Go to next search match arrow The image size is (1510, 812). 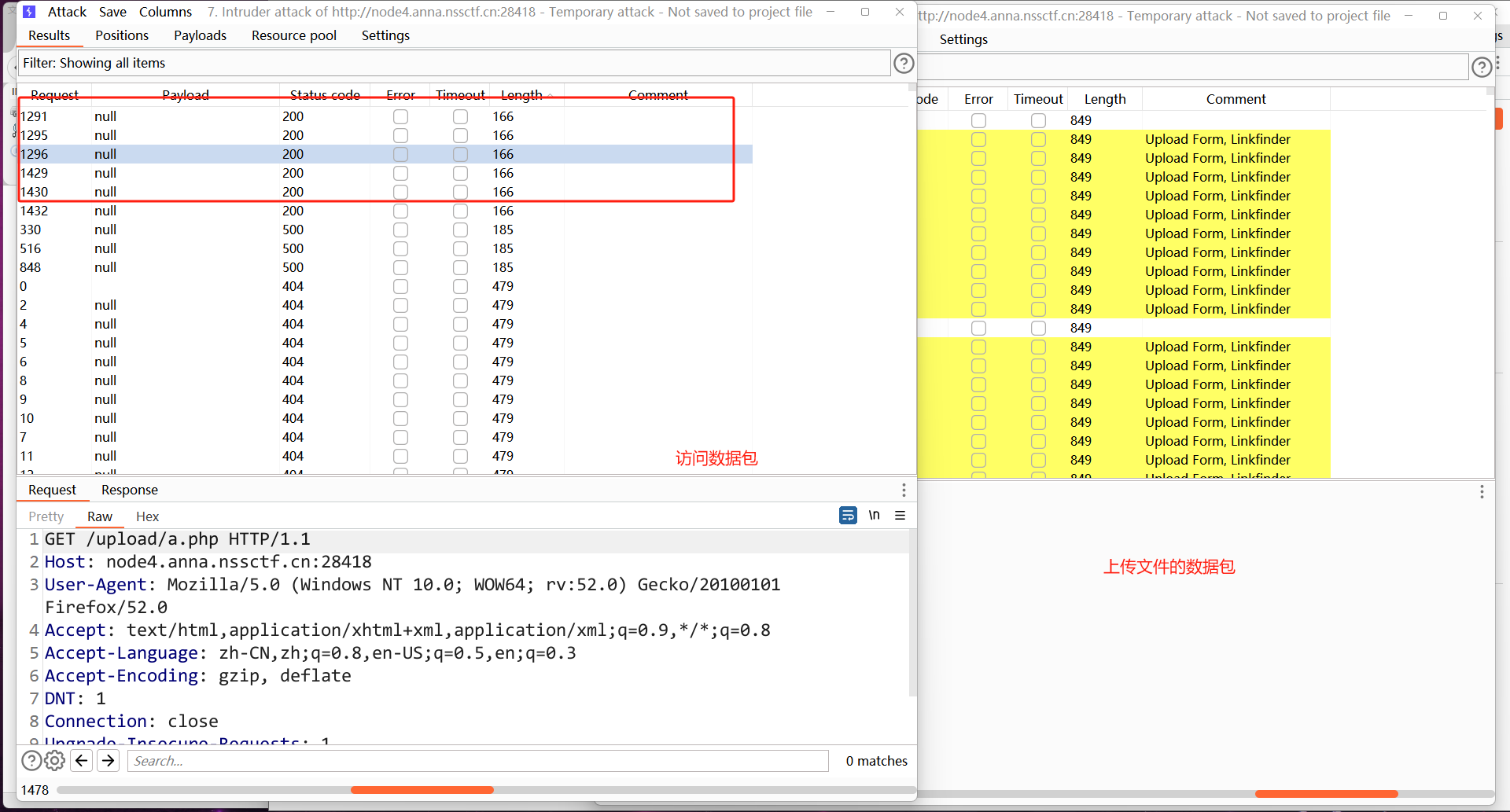pos(109,761)
